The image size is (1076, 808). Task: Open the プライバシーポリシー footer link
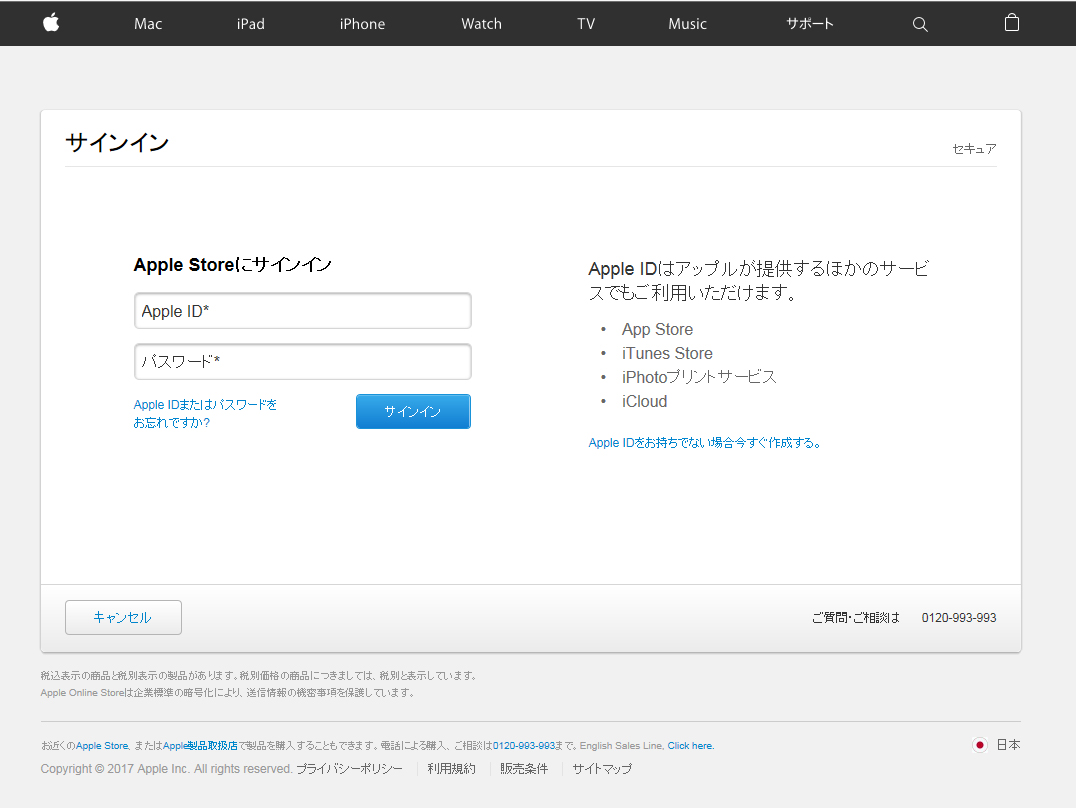coord(349,769)
